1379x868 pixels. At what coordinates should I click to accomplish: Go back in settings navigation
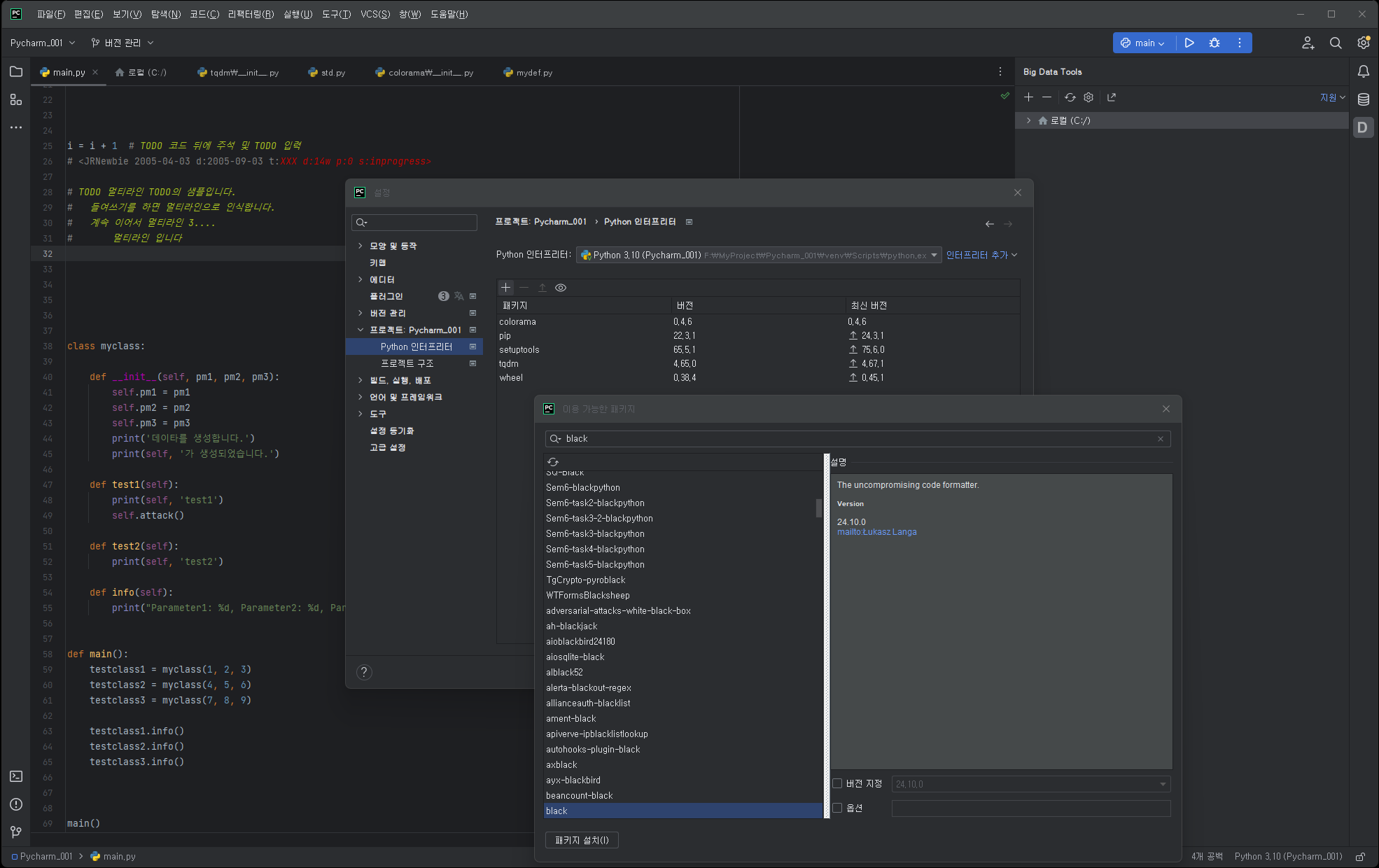(x=990, y=224)
